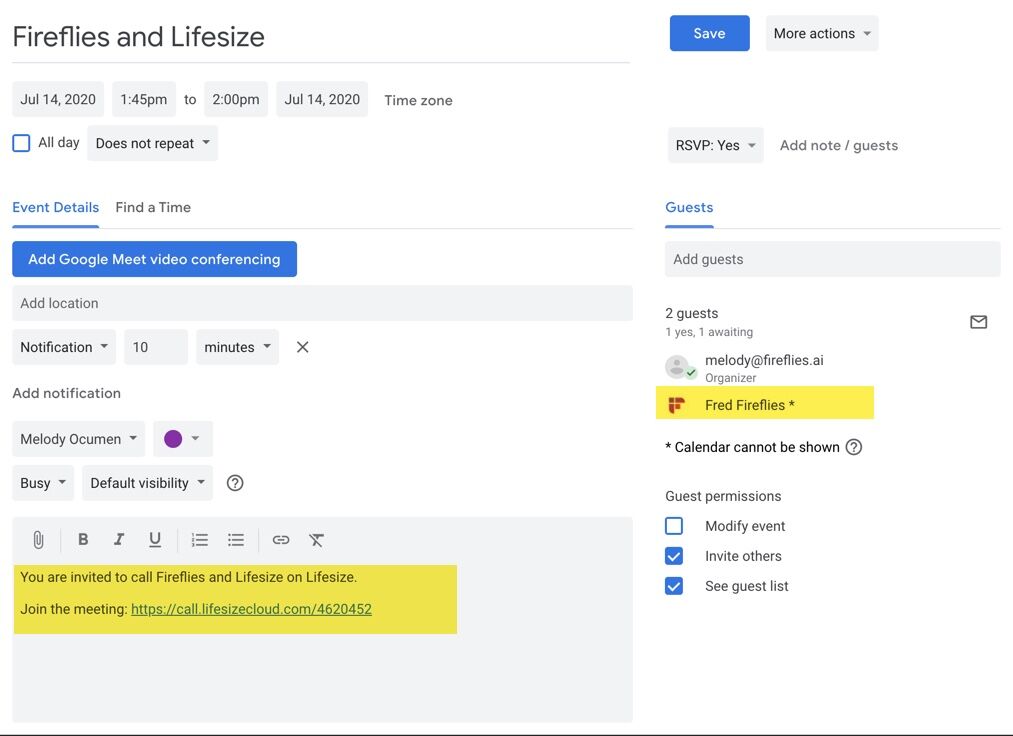
Task: Expand the More actions menu
Action: [822, 33]
